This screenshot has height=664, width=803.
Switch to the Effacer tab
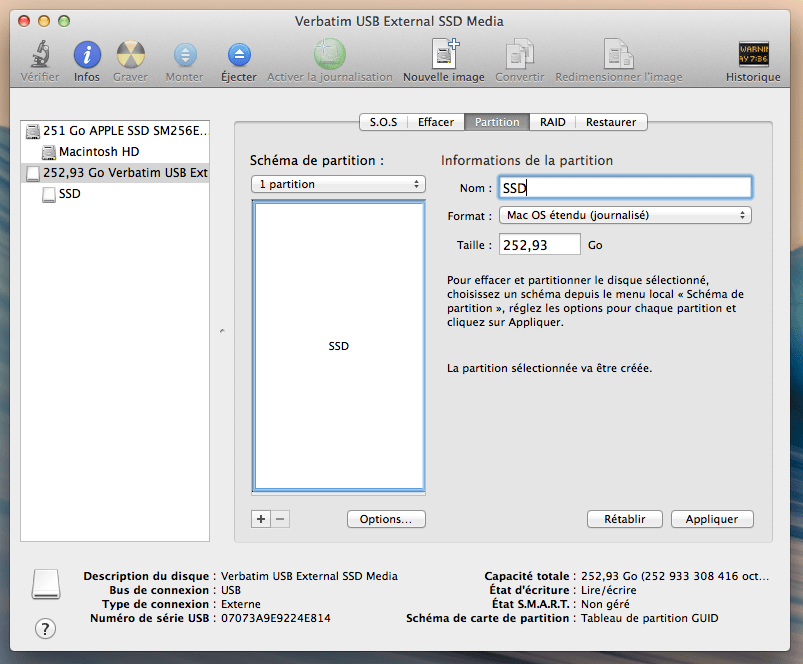436,122
